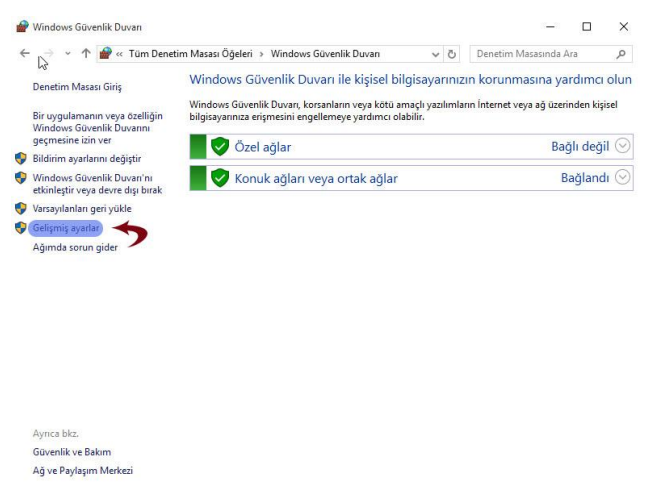Select Varsayılanları geri yükle
667x496 pixels.
click(x=82, y=208)
